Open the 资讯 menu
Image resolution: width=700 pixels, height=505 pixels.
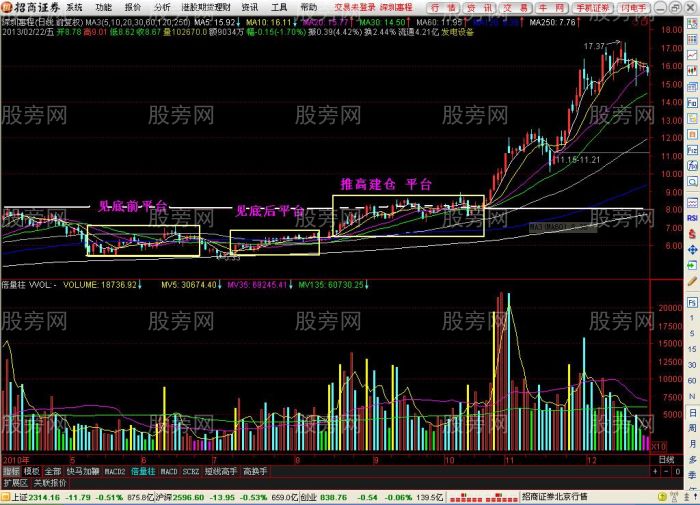tap(250, 8)
